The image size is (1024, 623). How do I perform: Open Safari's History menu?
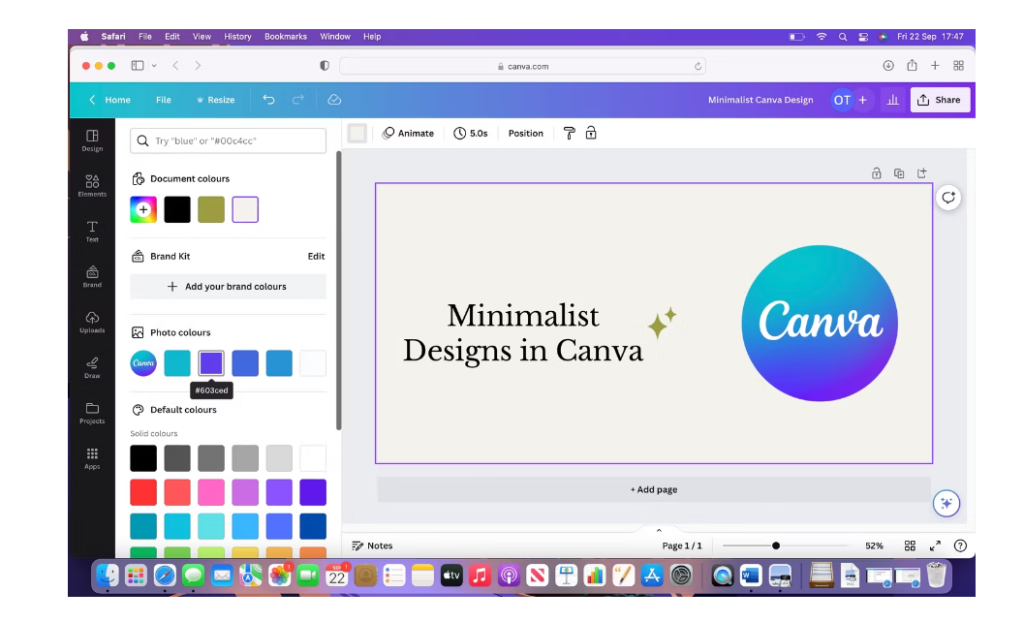[238, 37]
